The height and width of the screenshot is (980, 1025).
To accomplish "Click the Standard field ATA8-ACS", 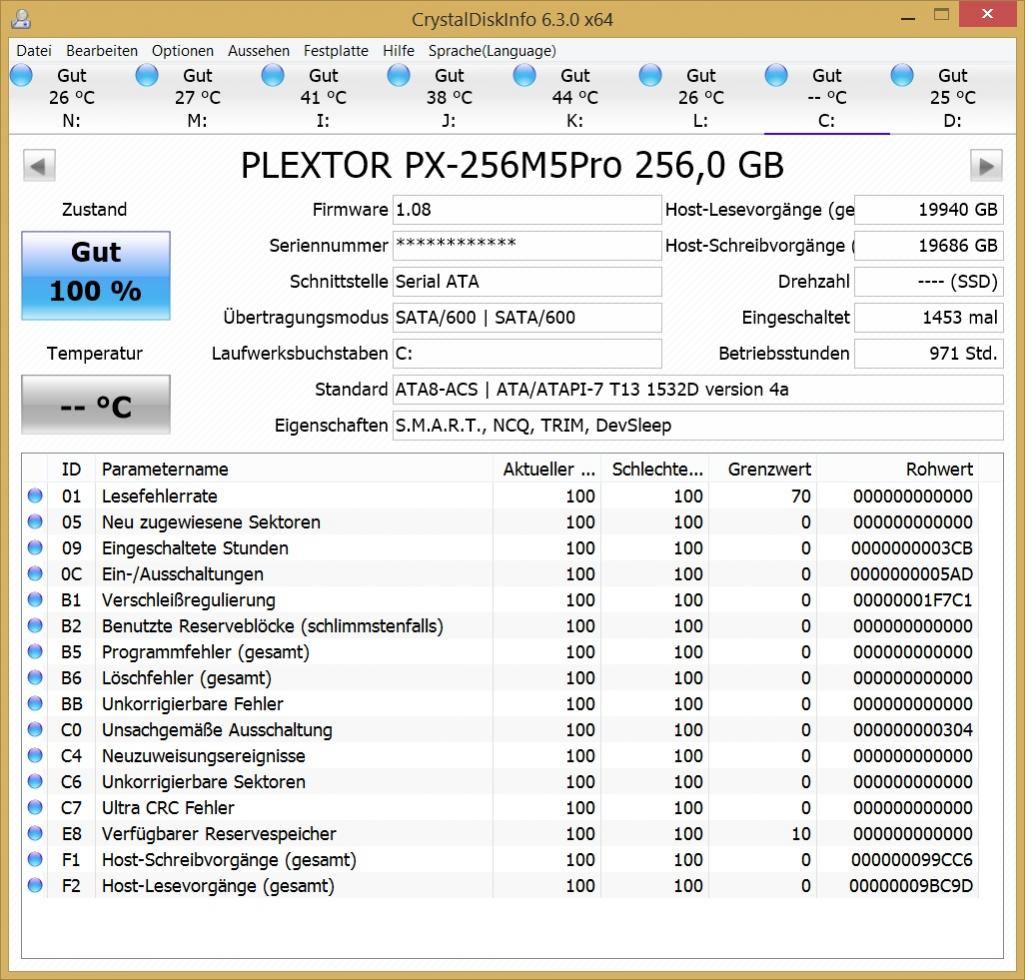I will tap(697, 390).
